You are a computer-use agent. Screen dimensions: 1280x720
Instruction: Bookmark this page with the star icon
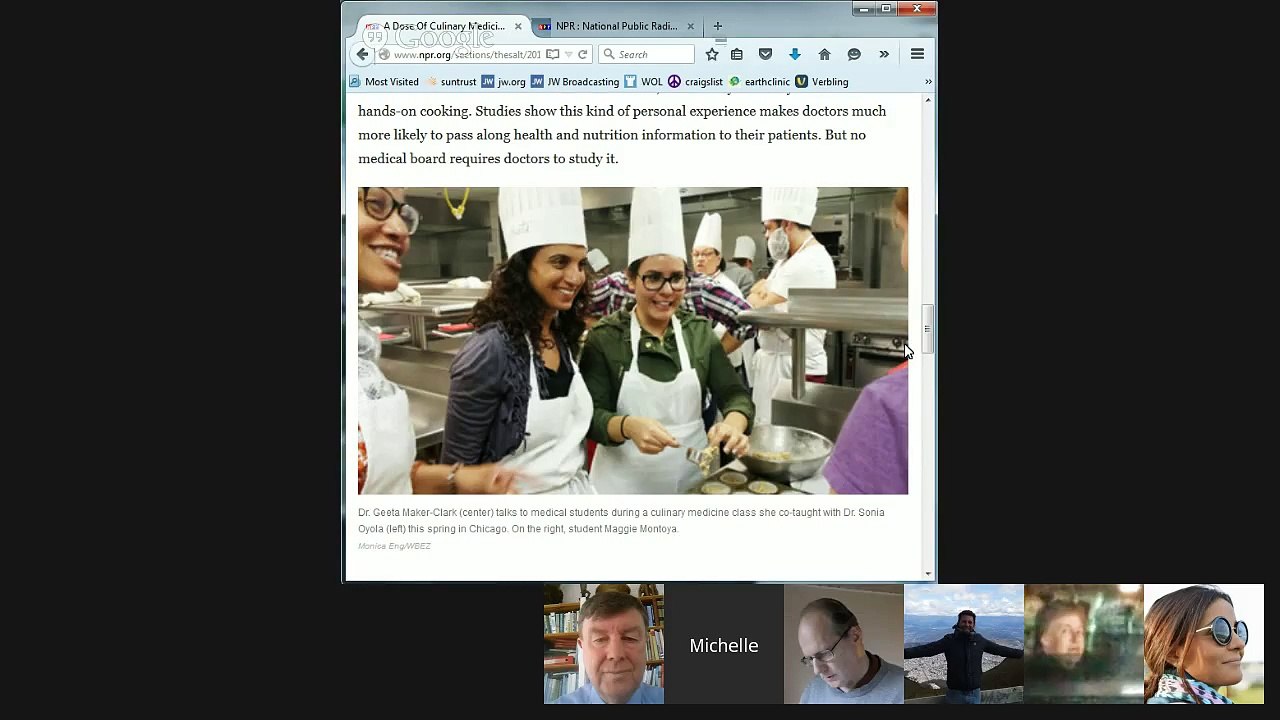(x=712, y=54)
